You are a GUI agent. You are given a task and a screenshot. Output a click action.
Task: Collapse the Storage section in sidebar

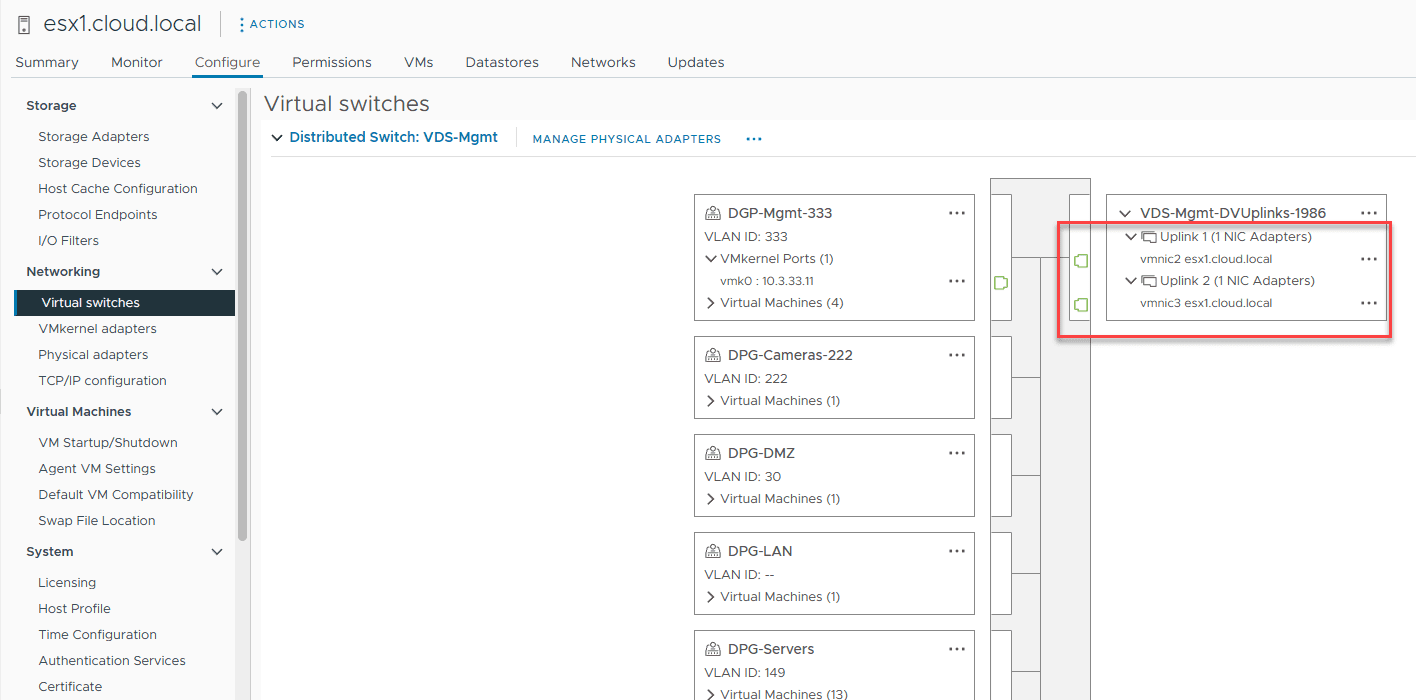coord(217,106)
